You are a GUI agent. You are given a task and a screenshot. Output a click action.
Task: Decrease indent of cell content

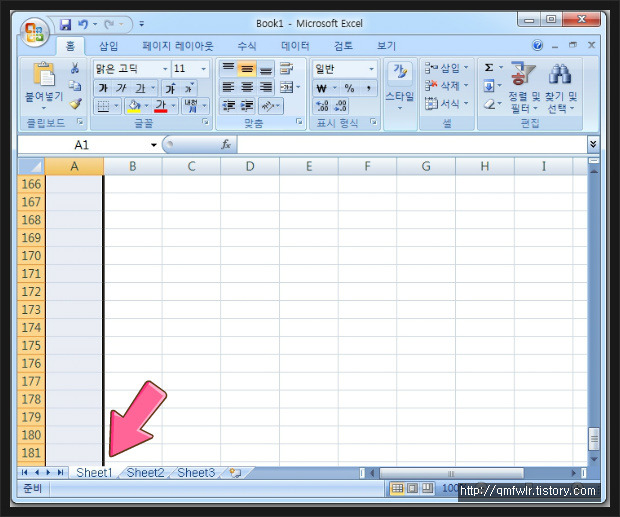229,106
